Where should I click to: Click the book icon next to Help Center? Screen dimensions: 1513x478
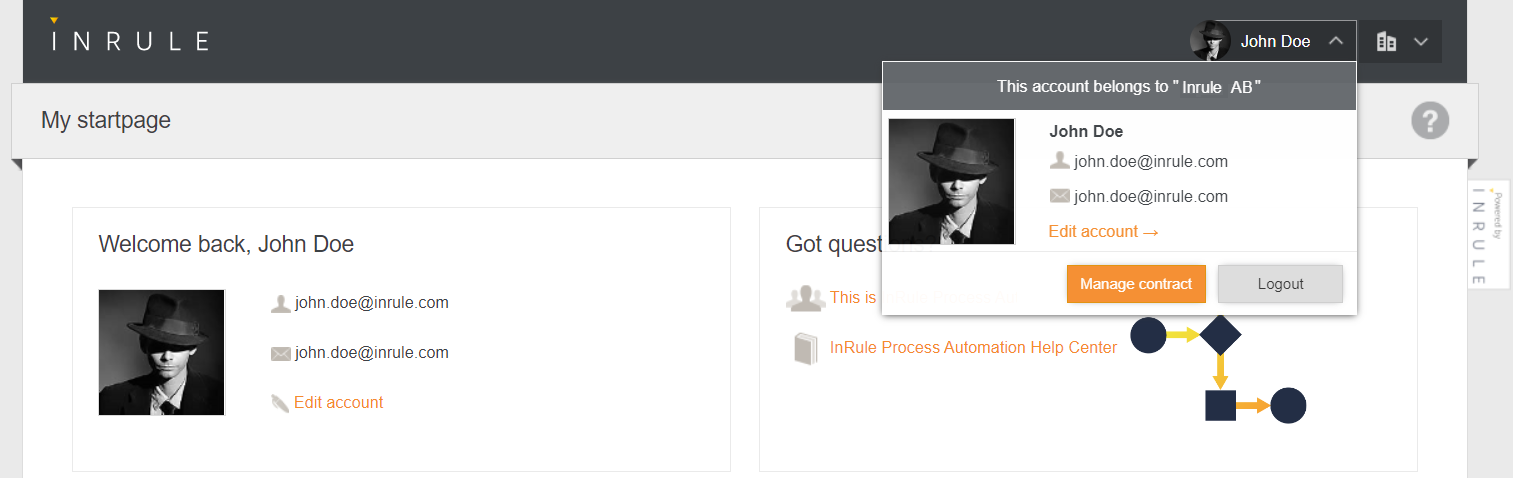click(x=805, y=348)
